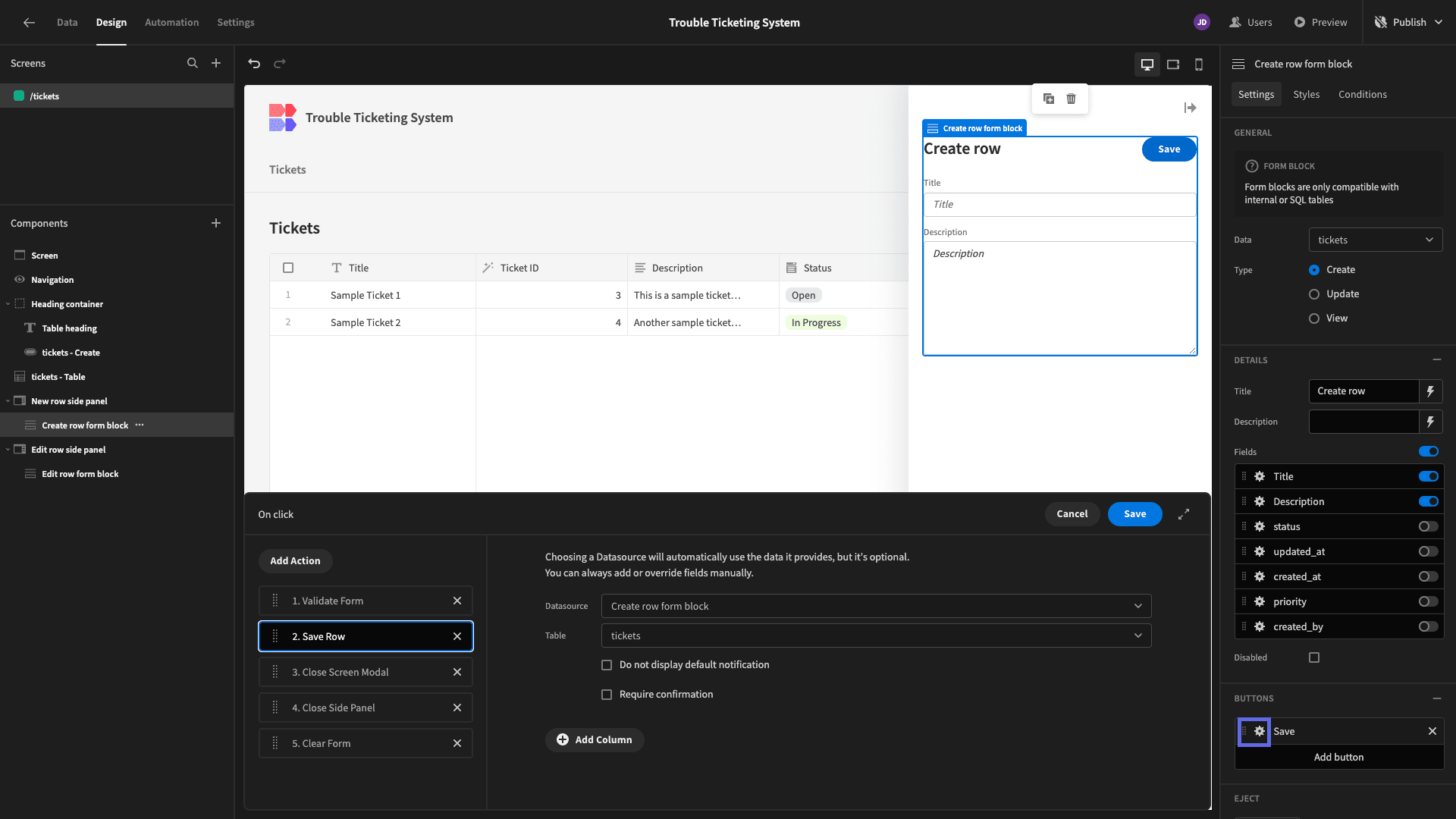Open the Data tickets dropdown
The height and width of the screenshot is (819, 1456).
(x=1376, y=240)
